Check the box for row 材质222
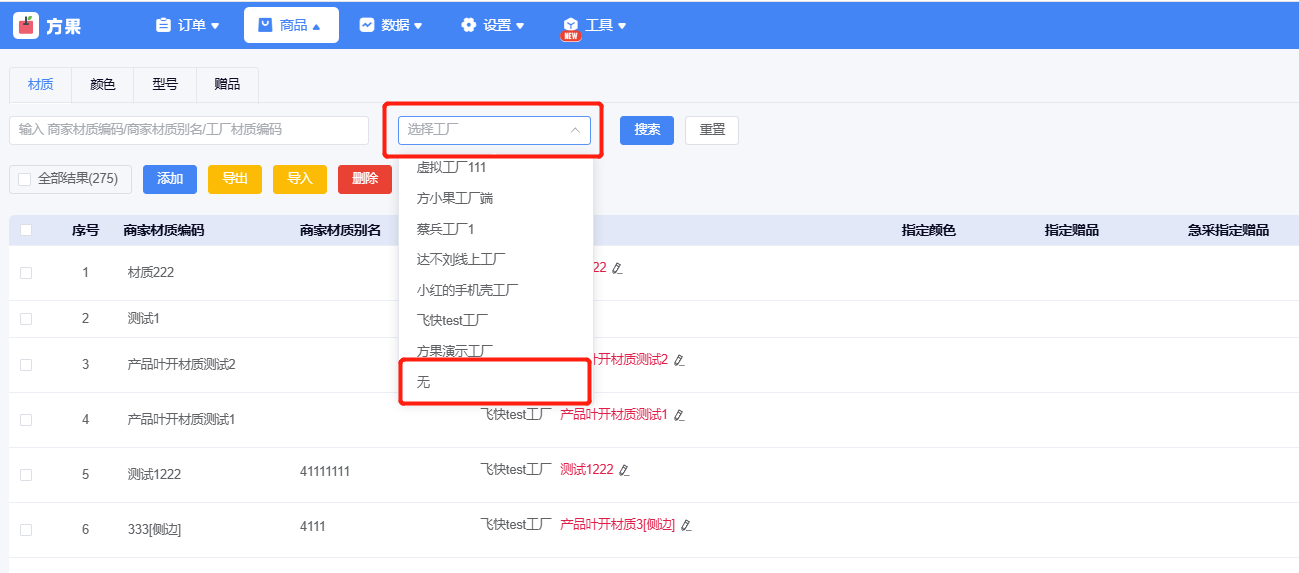 tap(26, 273)
